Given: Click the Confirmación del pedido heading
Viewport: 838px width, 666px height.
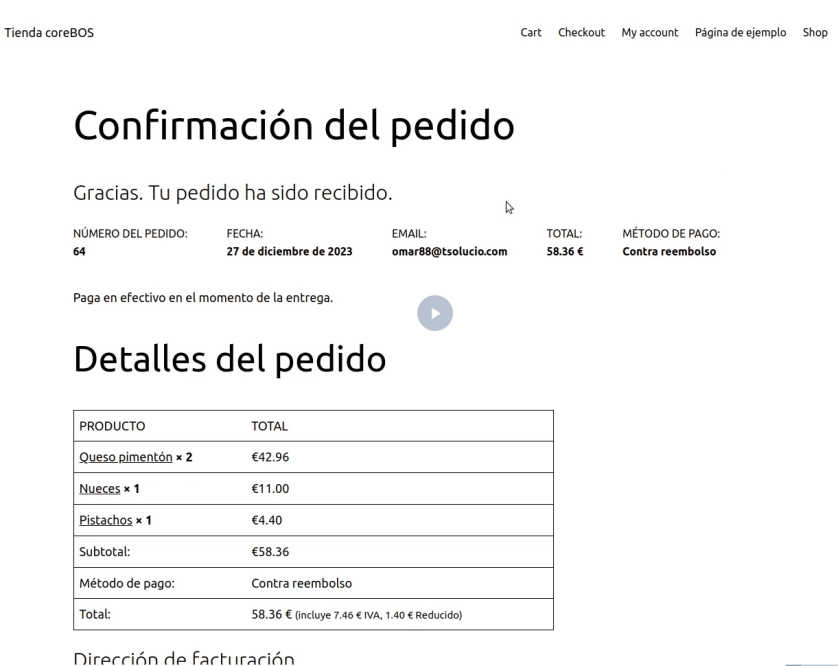Looking at the screenshot, I should click(x=294, y=125).
